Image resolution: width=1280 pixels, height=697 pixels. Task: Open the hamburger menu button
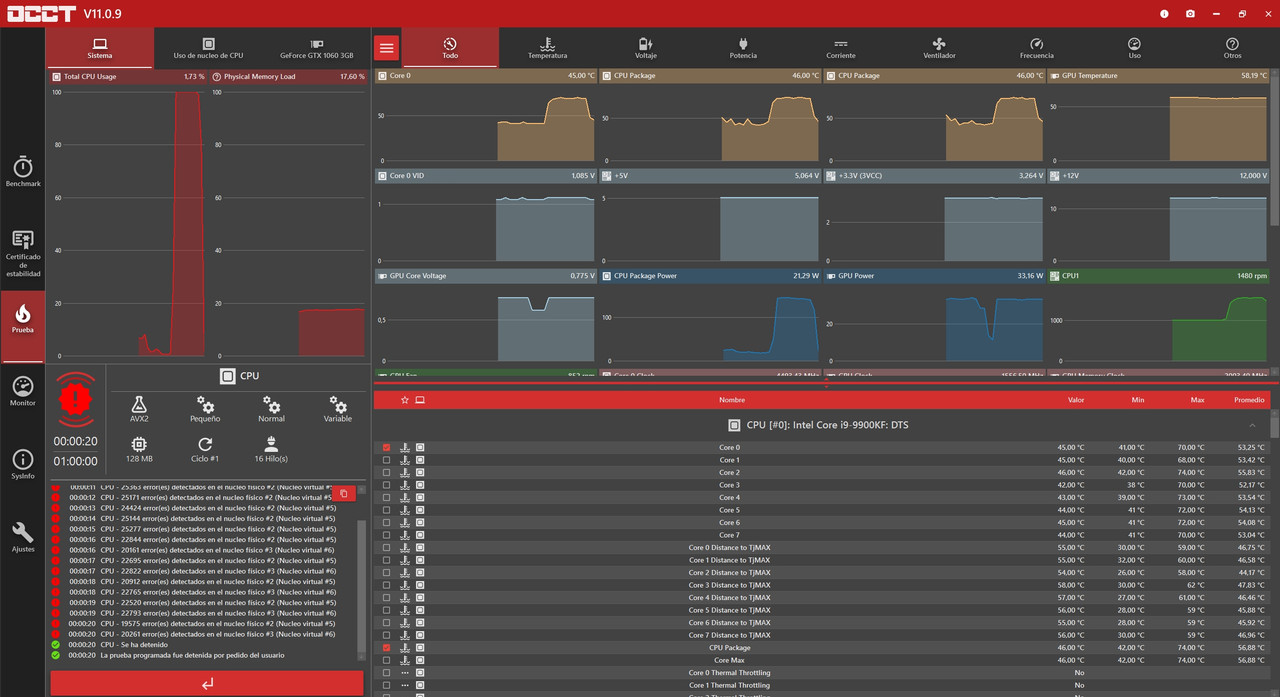point(387,47)
